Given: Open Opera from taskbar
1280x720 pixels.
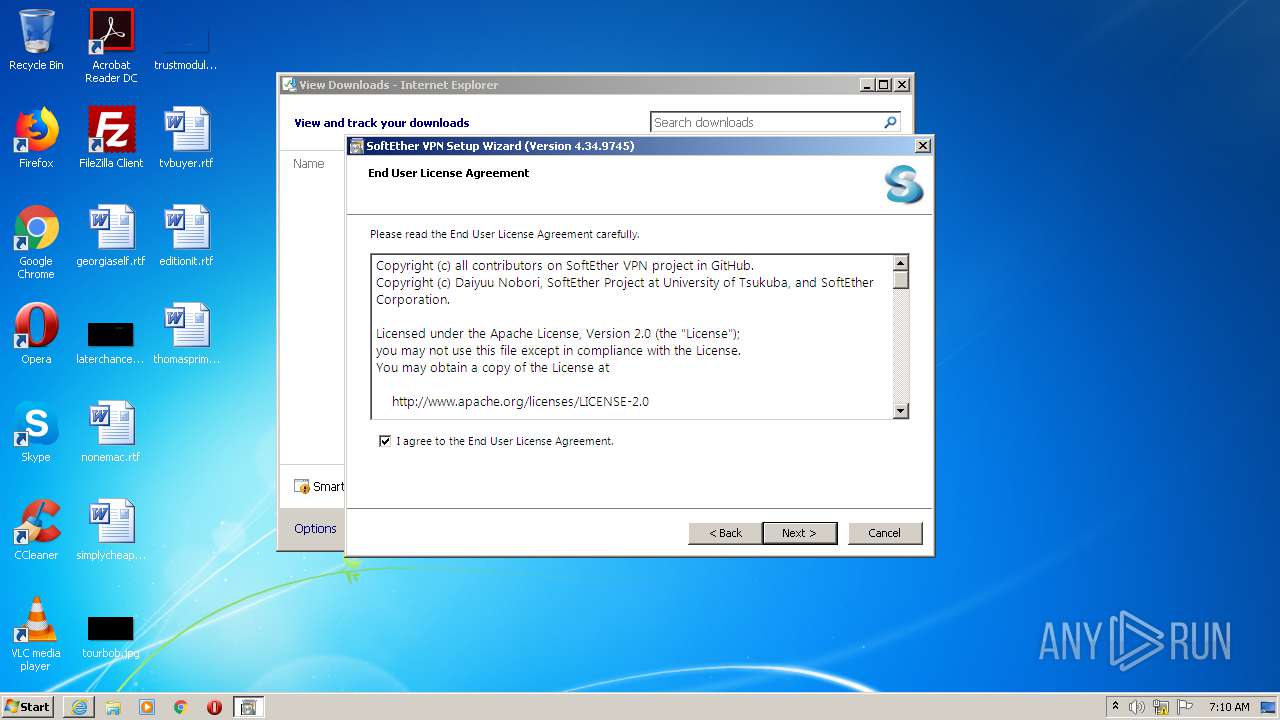Looking at the screenshot, I should tap(214, 707).
